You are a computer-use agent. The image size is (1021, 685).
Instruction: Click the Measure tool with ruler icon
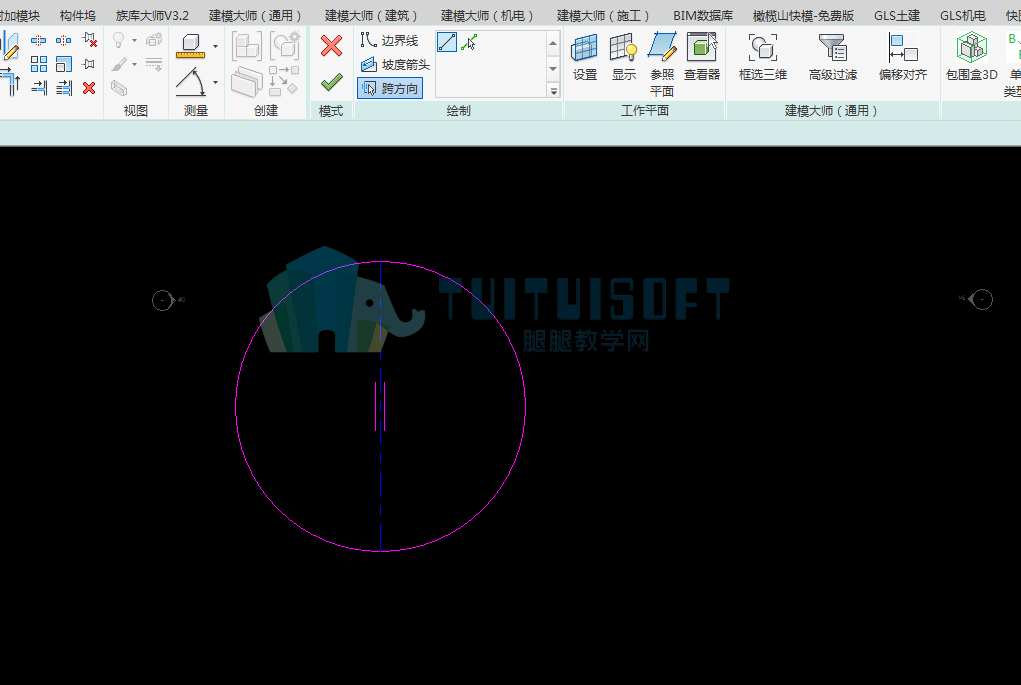191,46
